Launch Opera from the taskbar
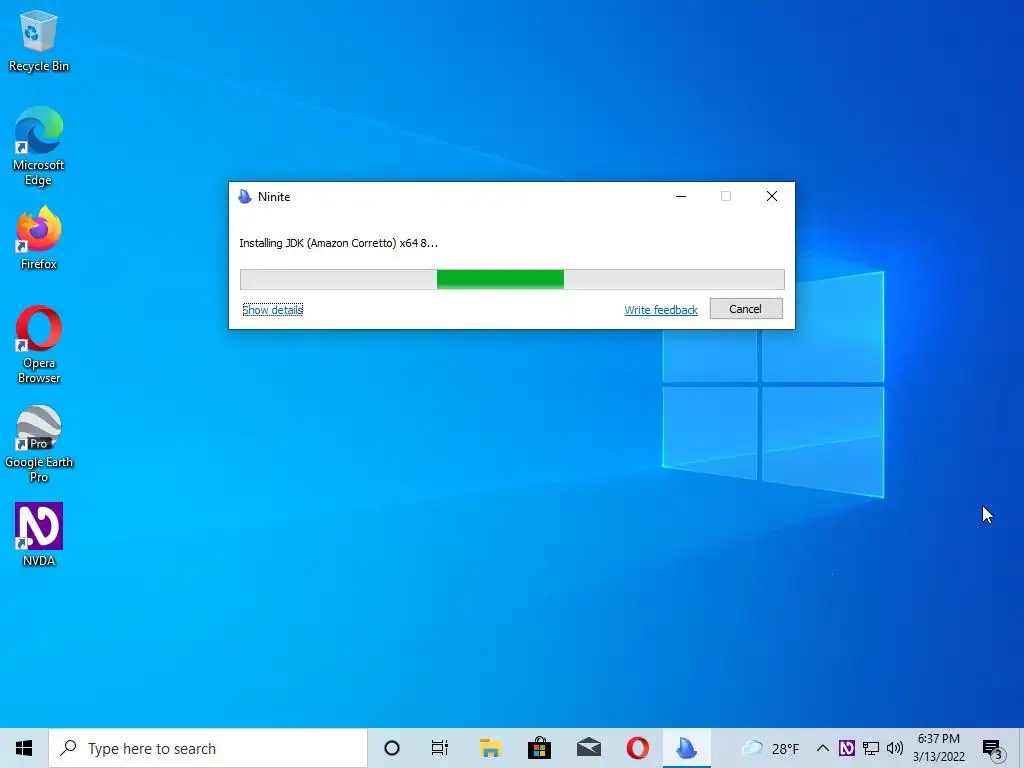 tap(638, 748)
